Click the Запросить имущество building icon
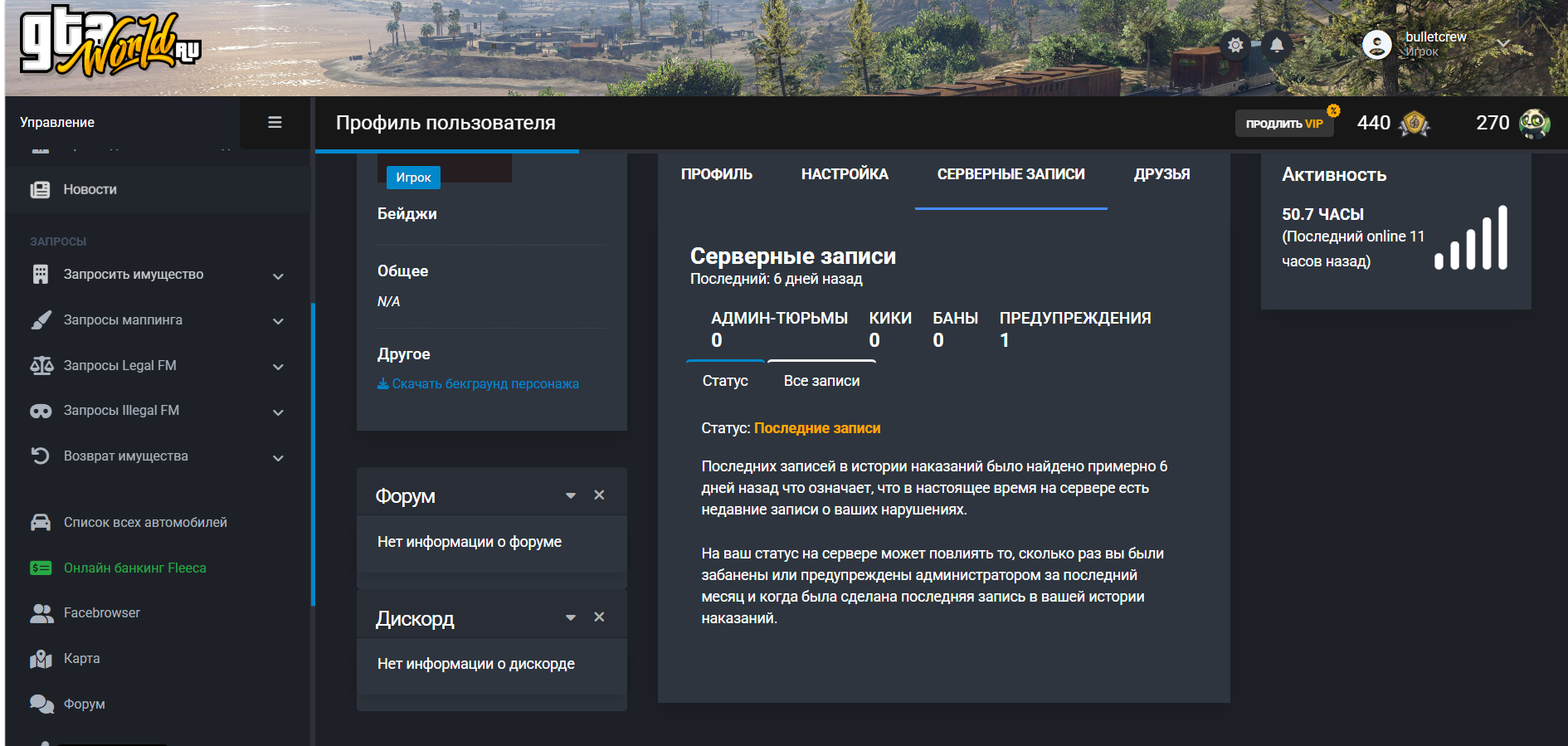The width and height of the screenshot is (1568, 746). click(40, 275)
